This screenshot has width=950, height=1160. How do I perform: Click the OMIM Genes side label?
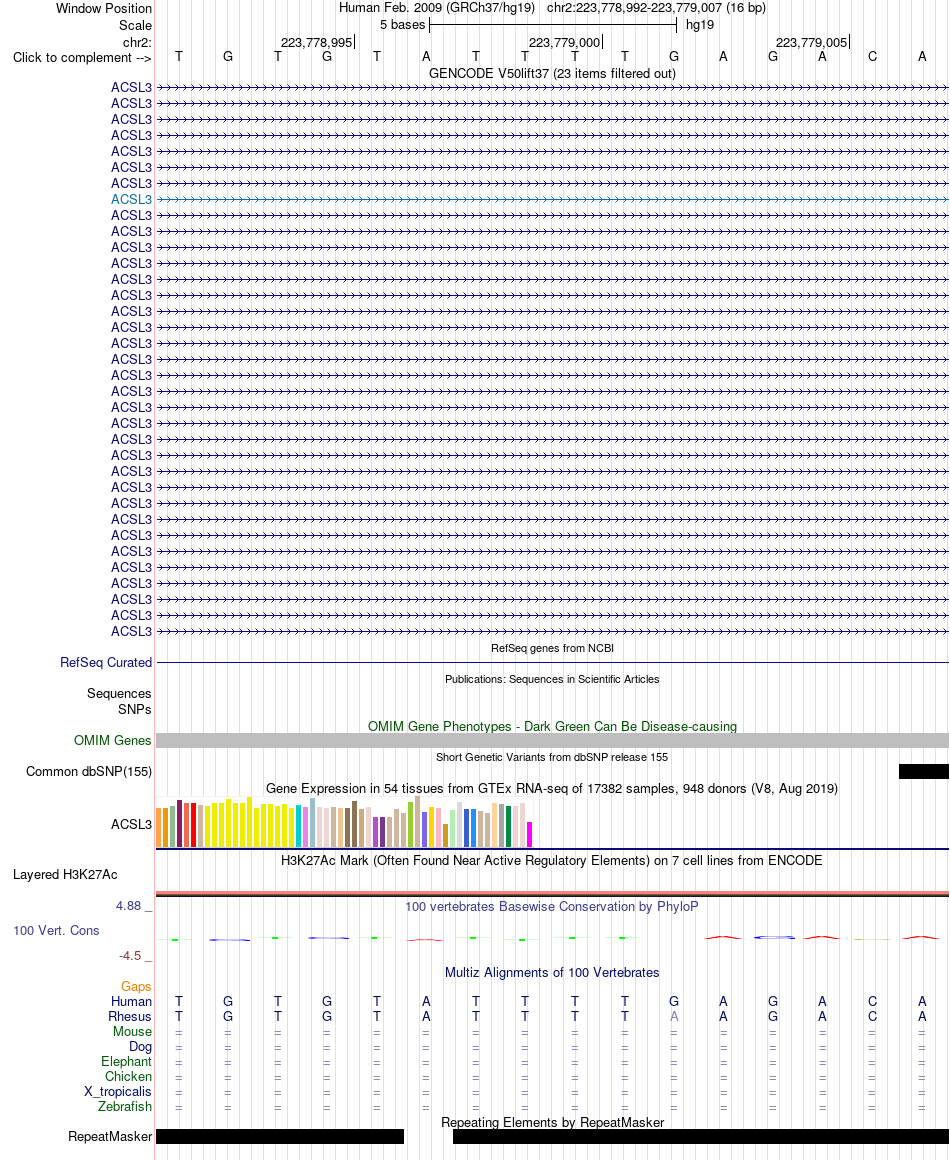(x=112, y=740)
